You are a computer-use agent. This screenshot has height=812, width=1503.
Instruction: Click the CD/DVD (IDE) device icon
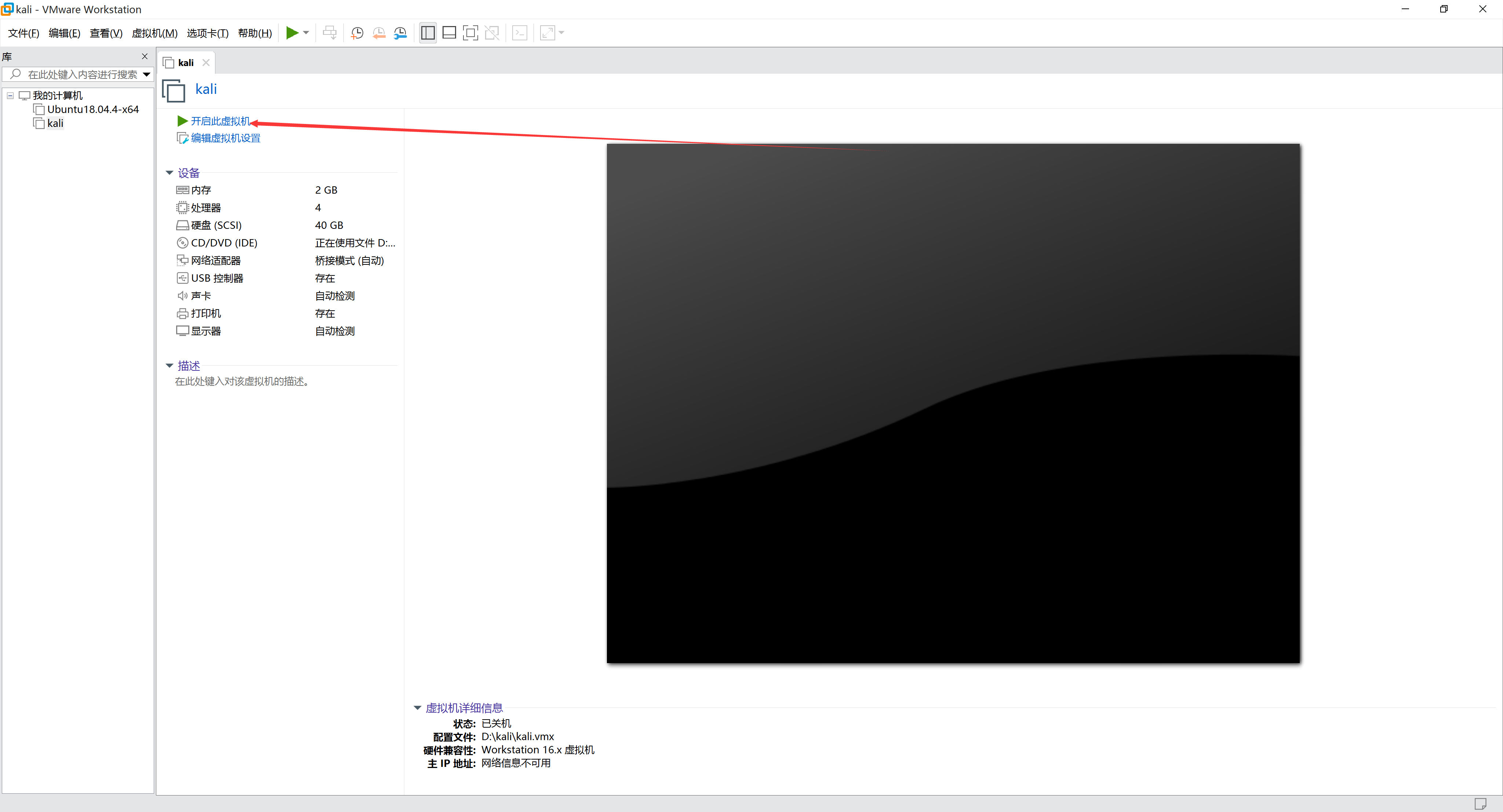pyautogui.click(x=183, y=243)
